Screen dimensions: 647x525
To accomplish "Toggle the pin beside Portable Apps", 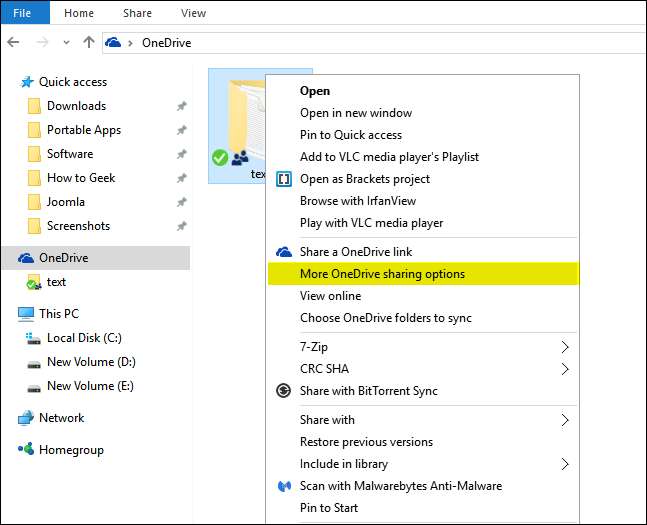I will [181, 130].
